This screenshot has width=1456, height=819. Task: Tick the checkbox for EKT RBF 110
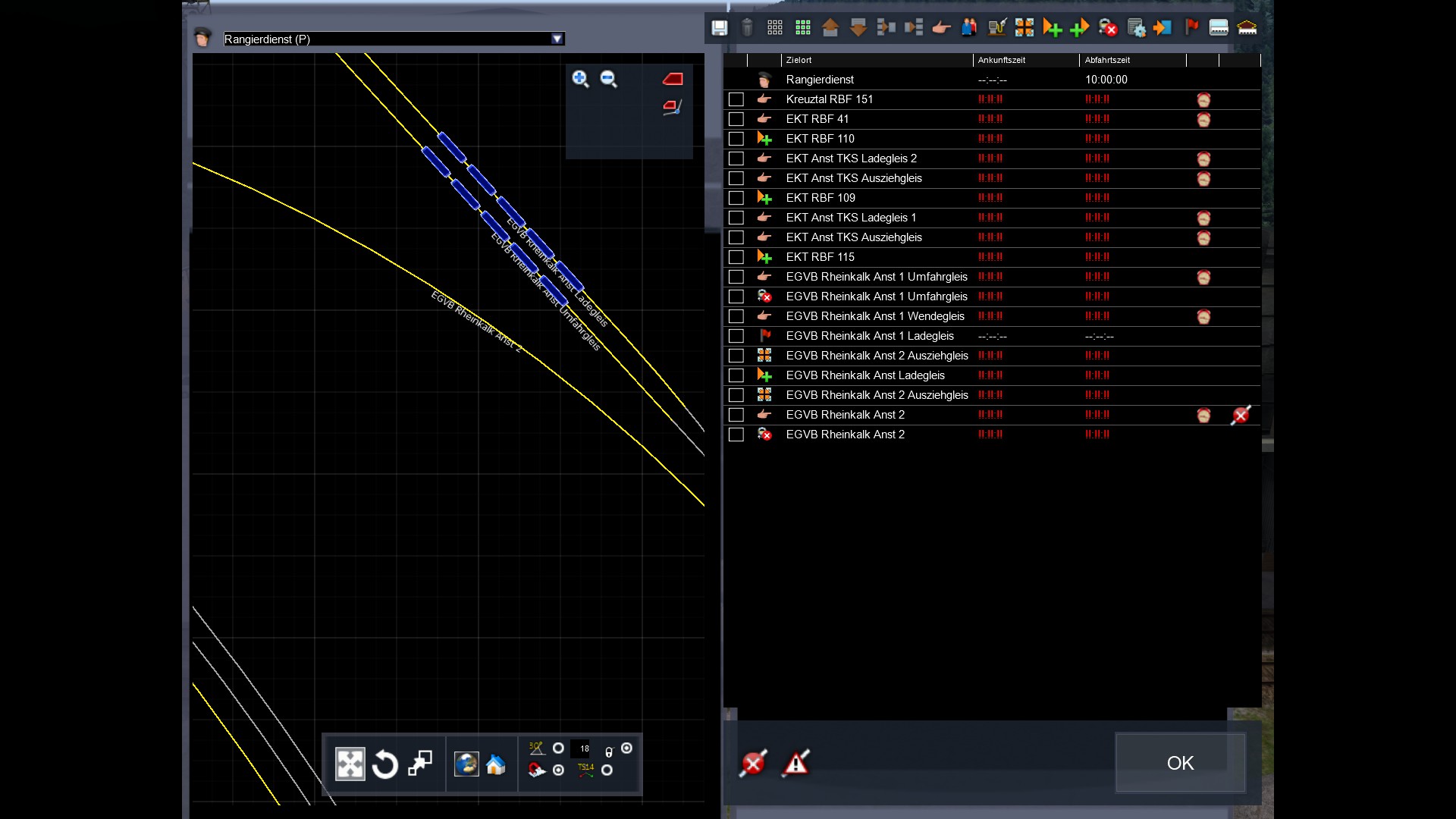pos(736,139)
